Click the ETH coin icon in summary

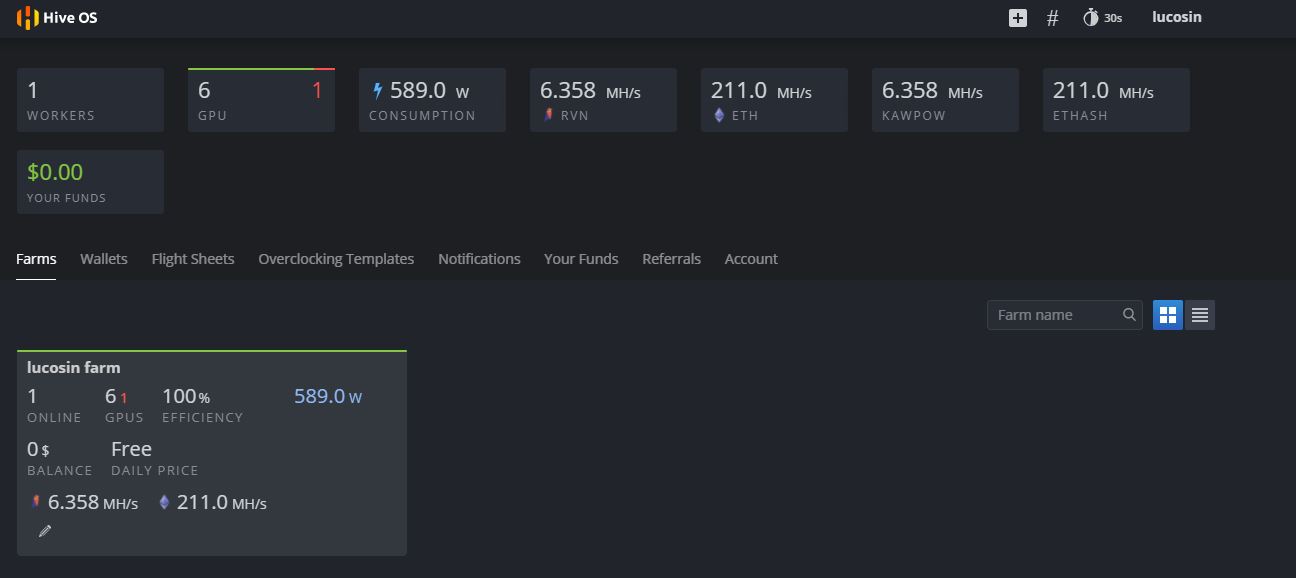[718, 115]
